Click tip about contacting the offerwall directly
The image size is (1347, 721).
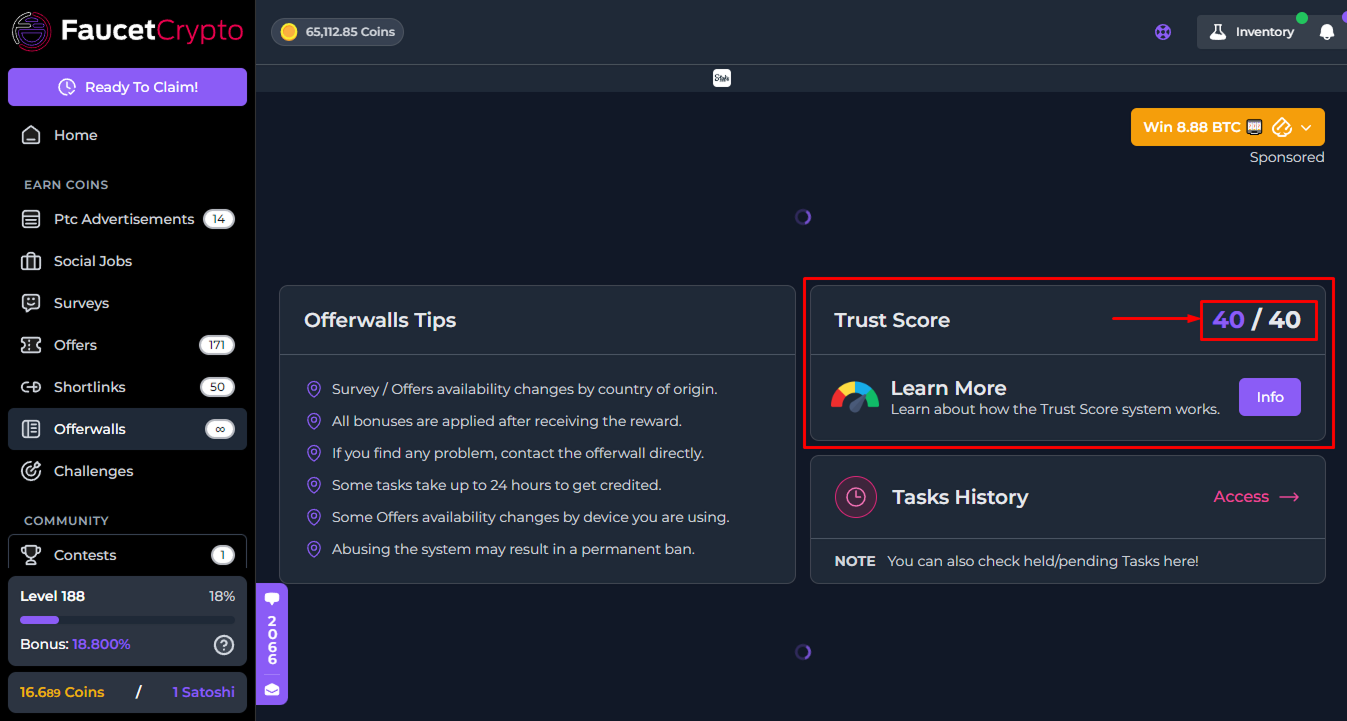518,453
